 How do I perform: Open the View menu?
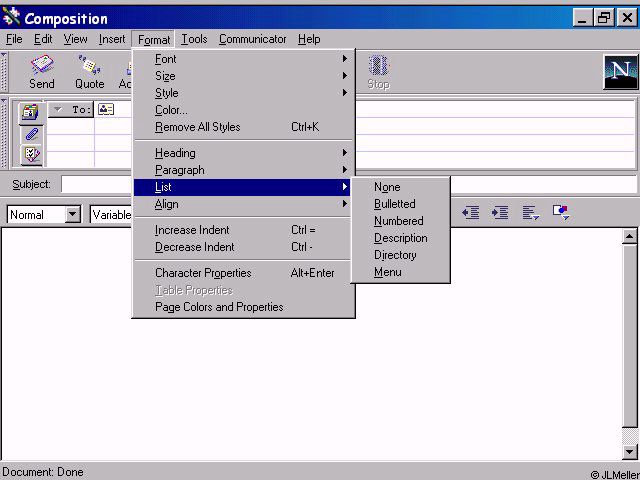coord(75,39)
